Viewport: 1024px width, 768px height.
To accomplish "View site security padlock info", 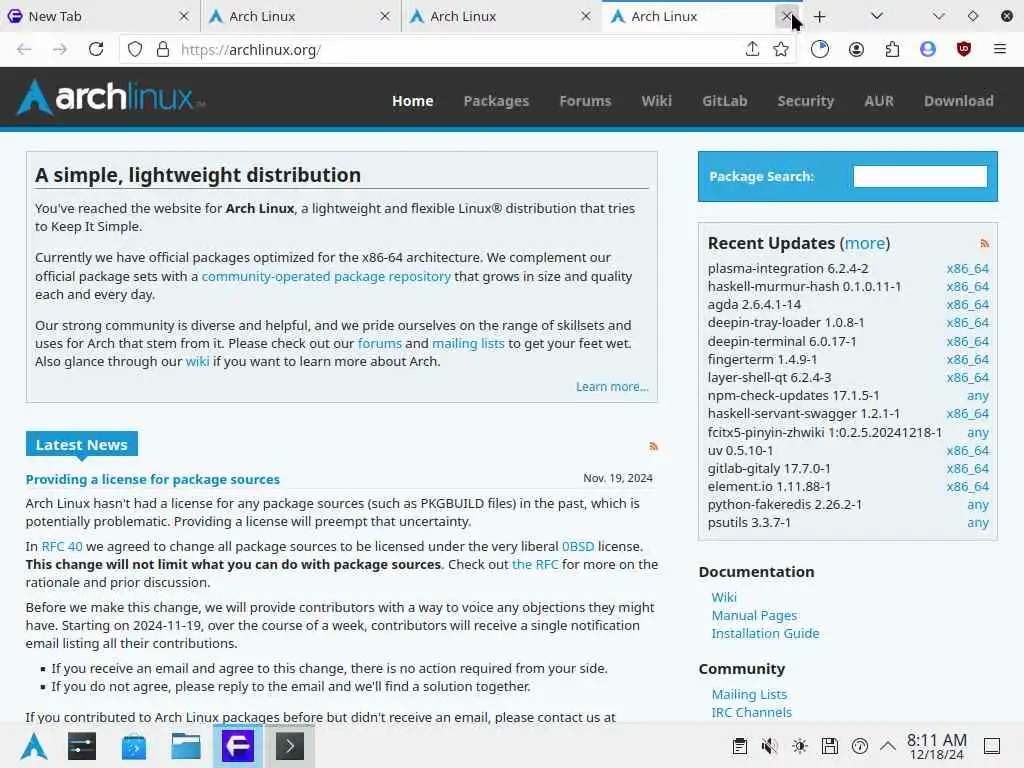I will pos(163,50).
